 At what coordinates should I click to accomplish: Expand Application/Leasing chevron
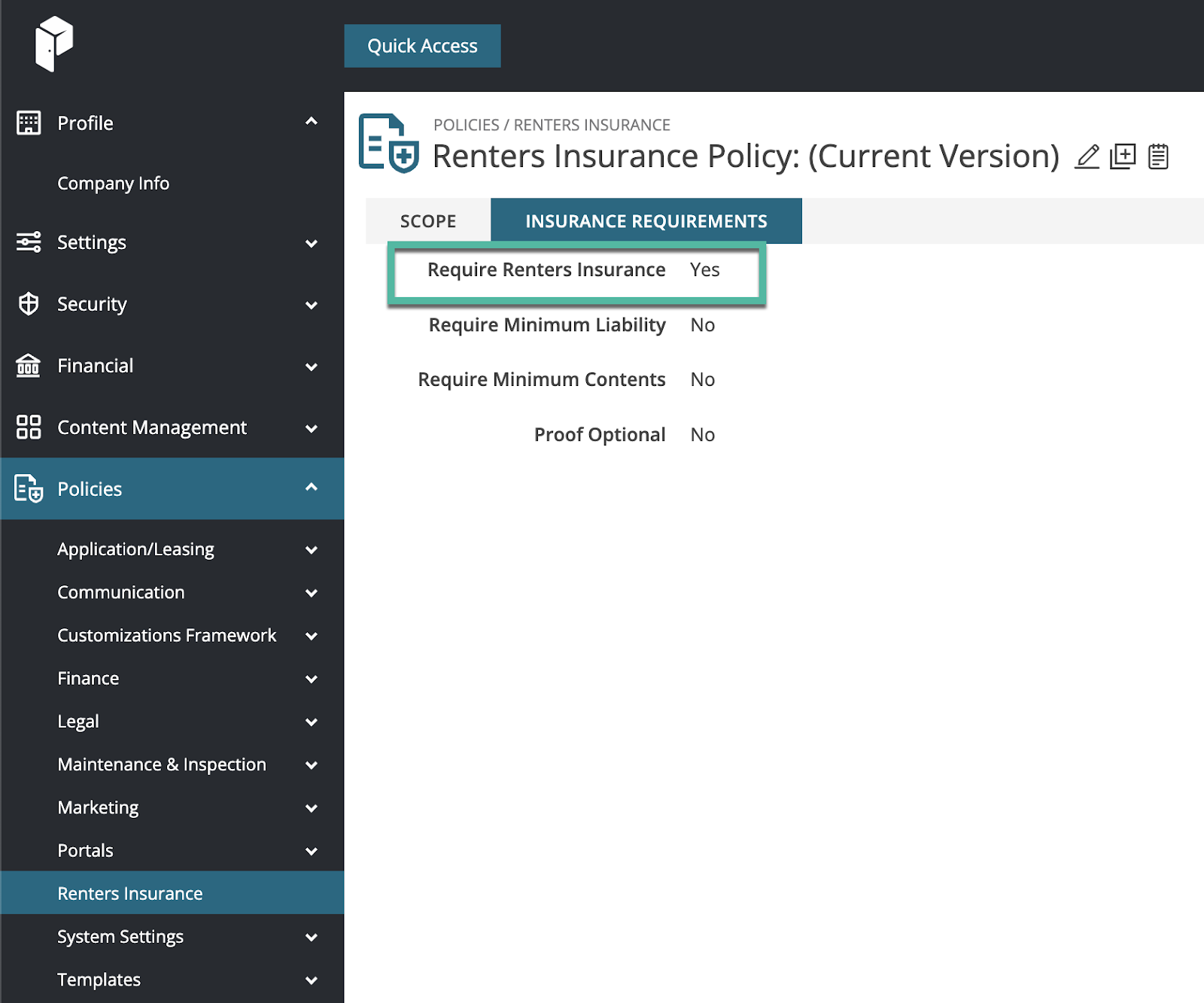(312, 550)
